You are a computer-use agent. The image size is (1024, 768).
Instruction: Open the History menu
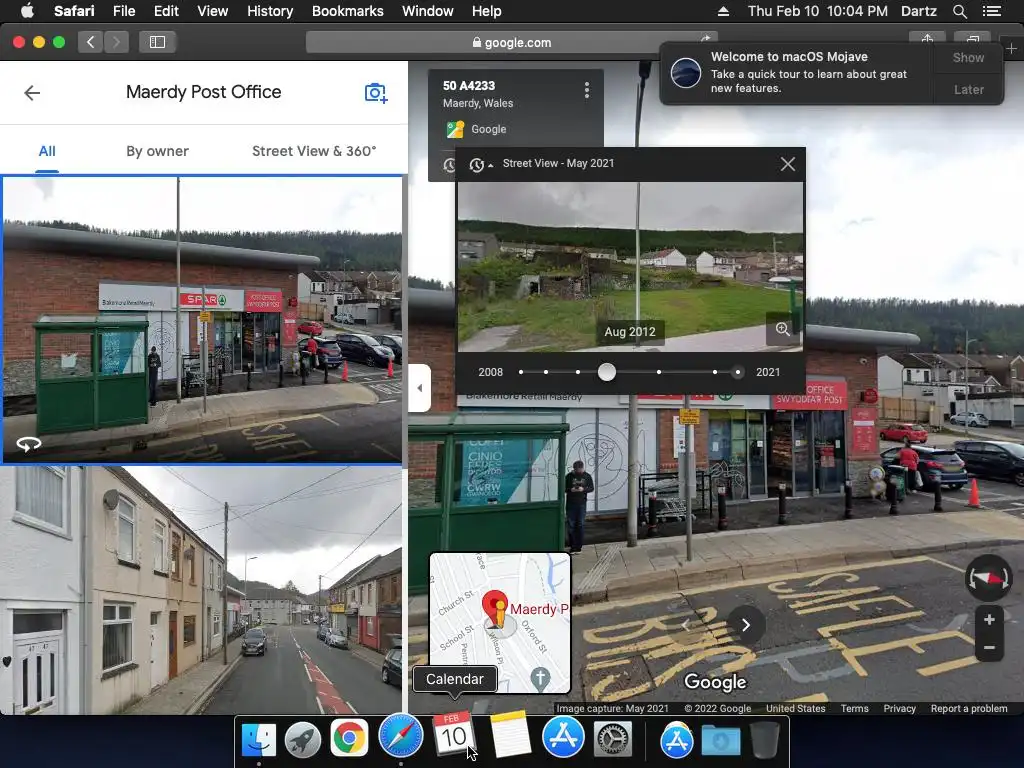(270, 11)
